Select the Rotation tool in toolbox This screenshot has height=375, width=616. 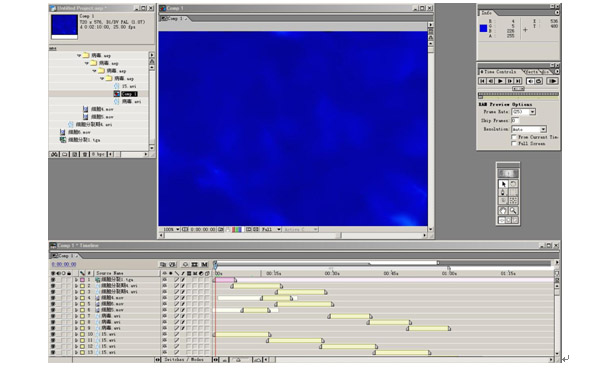513,184
